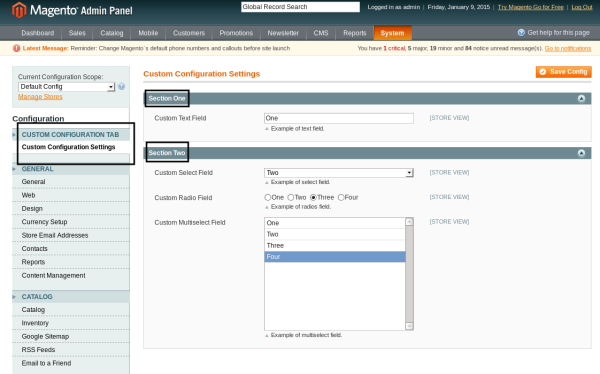Open the General sidebar item
Image resolution: width=600 pixels, height=374 pixels.
tap(33, 182)
